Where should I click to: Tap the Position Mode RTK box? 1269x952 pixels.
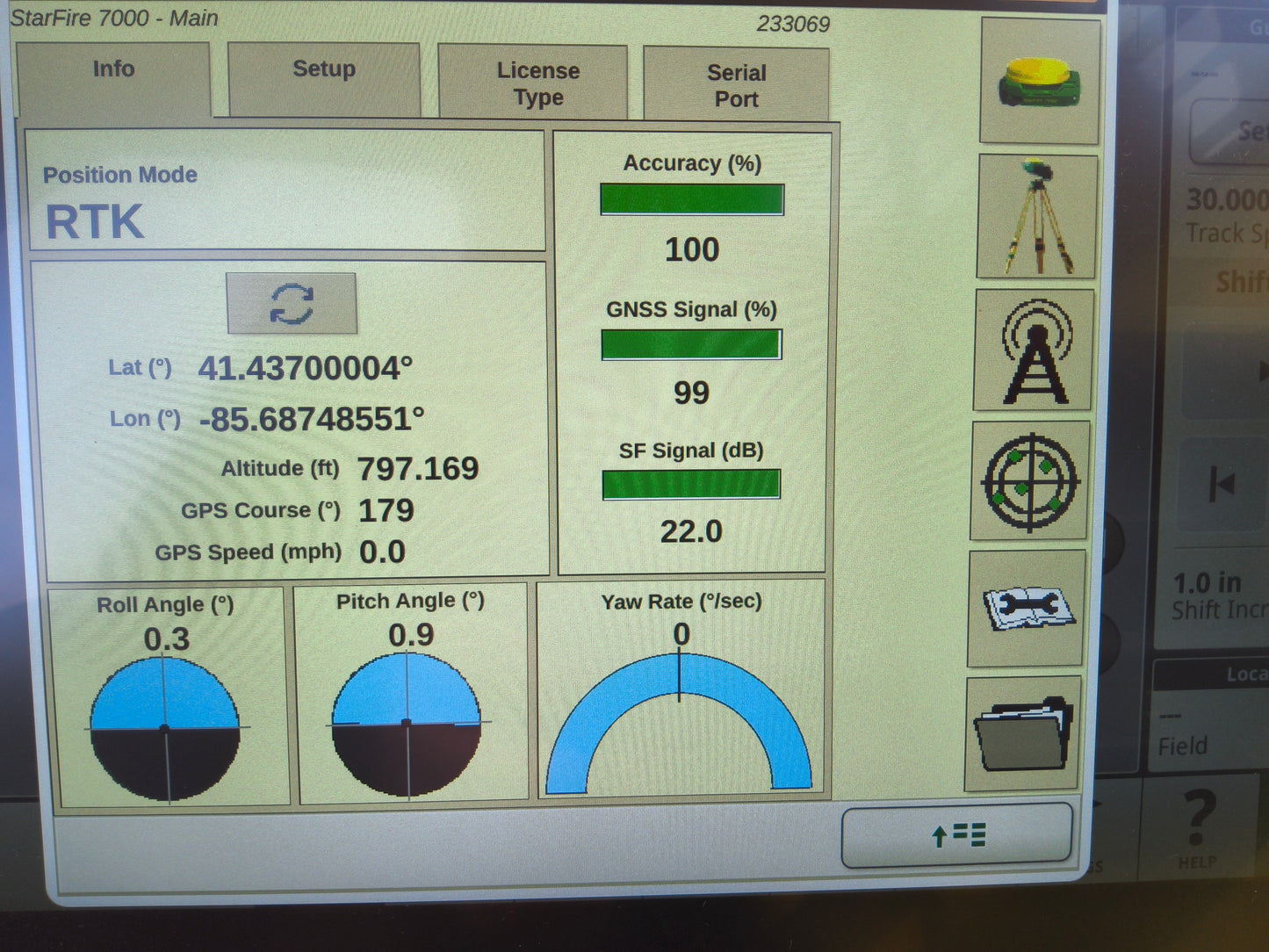click(285, 191)
